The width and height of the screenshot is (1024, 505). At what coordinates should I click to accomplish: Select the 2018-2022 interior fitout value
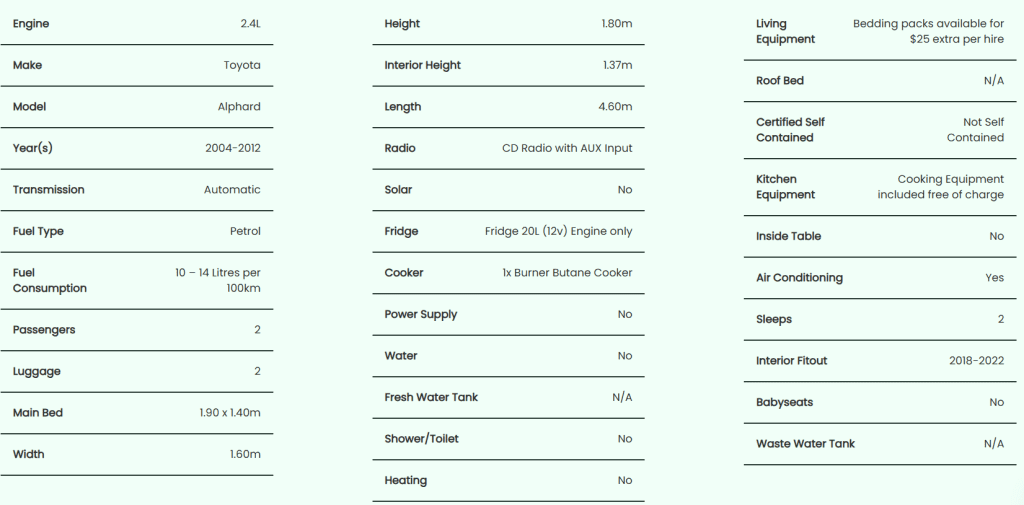[x=976, y=361]
